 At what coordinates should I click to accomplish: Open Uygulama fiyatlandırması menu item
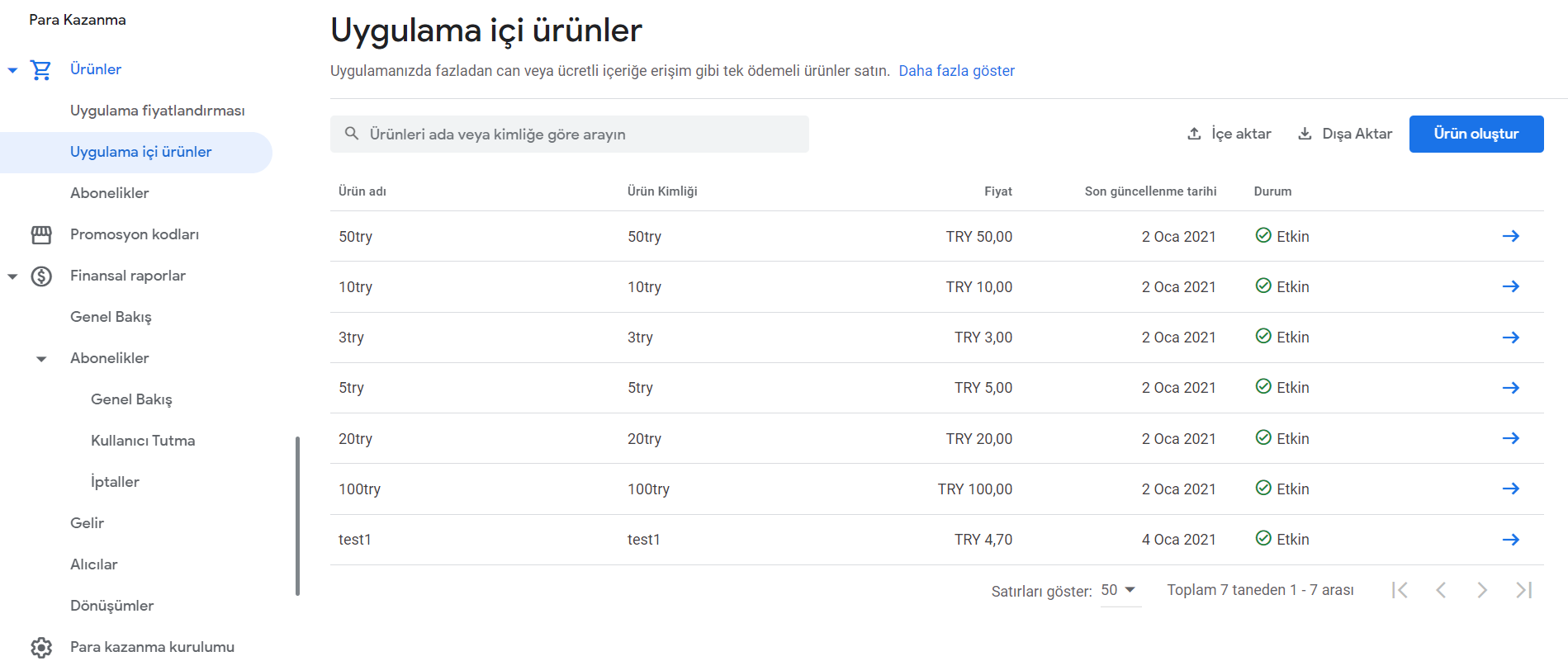[158, 111]
